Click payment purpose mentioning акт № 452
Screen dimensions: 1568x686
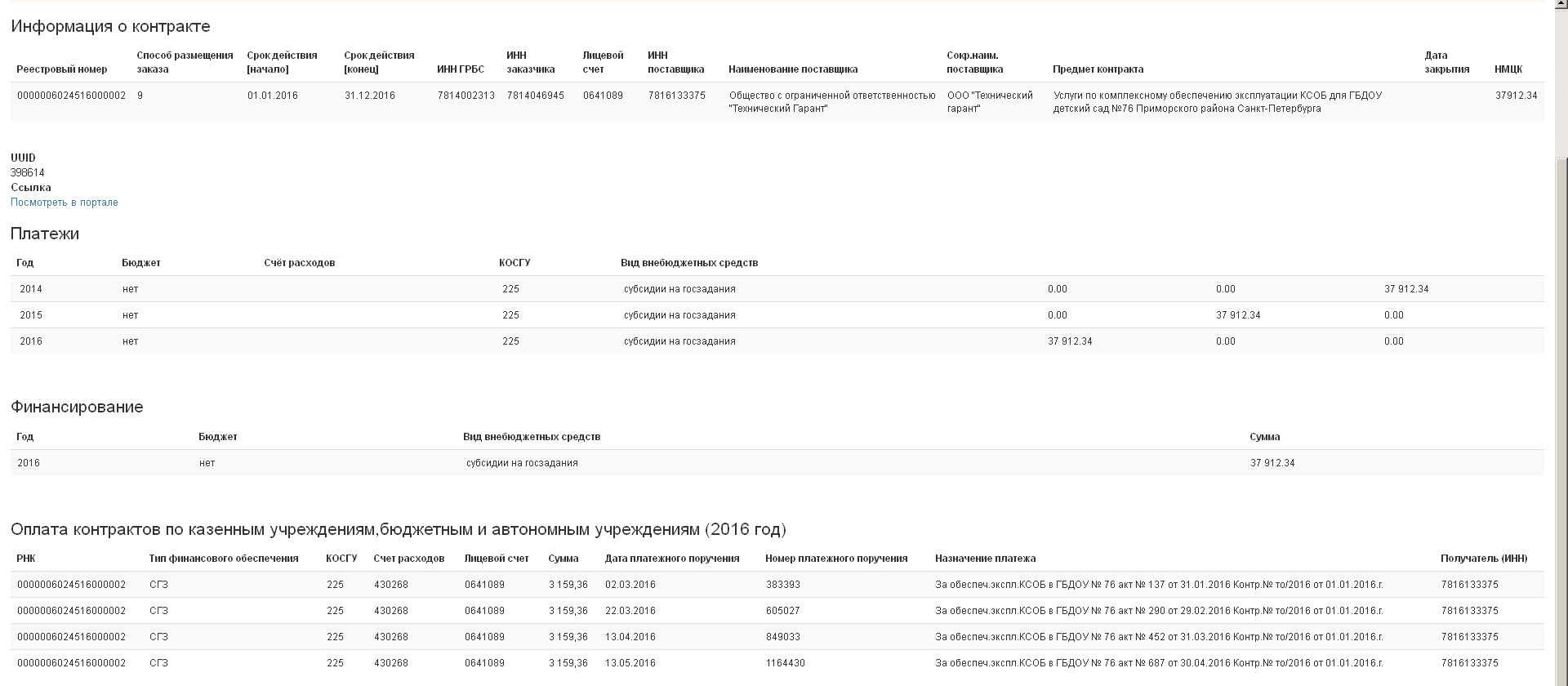[1160, 637]
